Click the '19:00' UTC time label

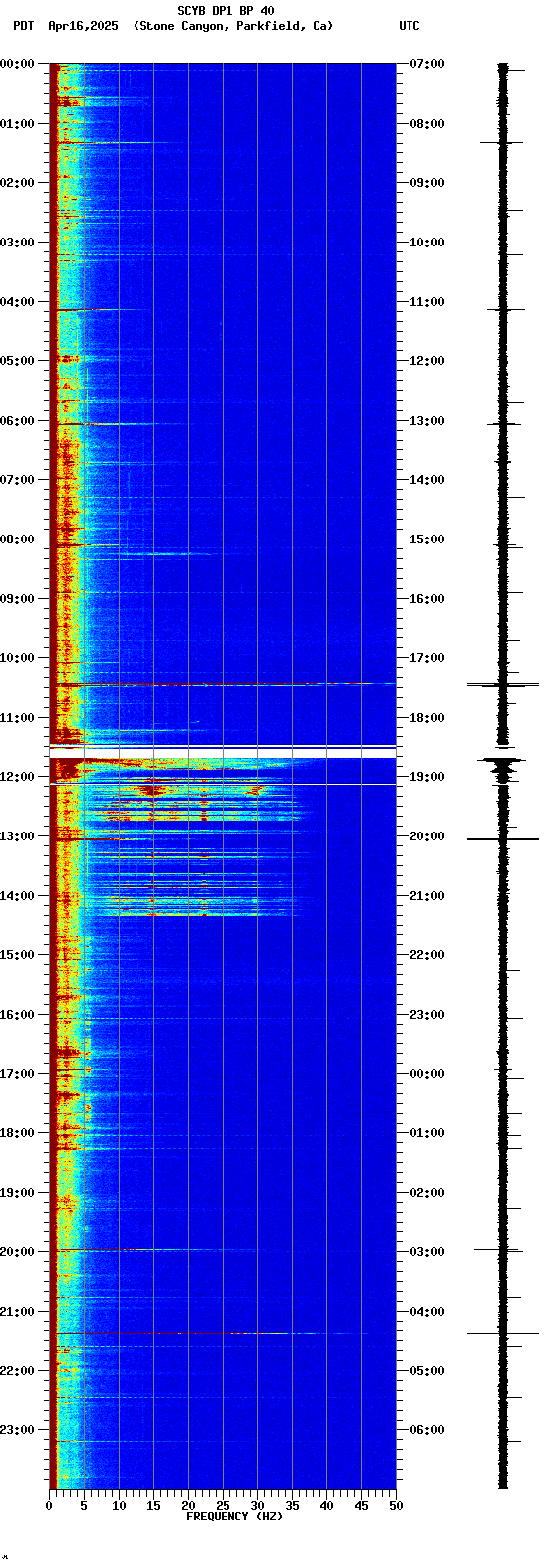pos(427,777)
